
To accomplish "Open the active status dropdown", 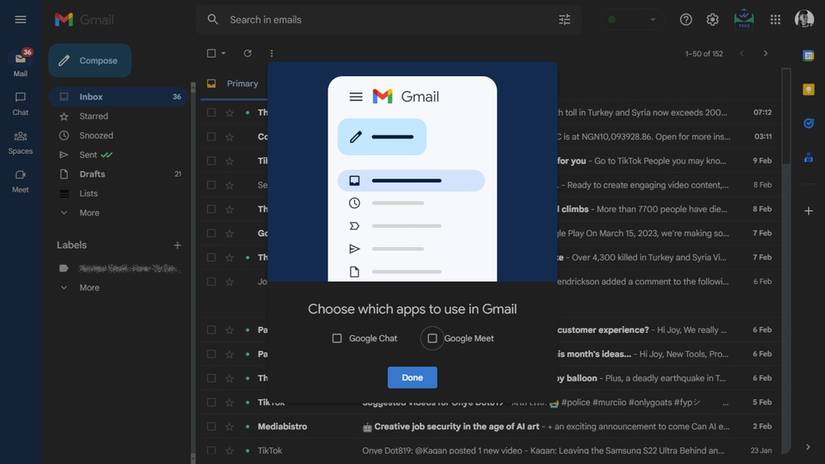I will point(632,19).
